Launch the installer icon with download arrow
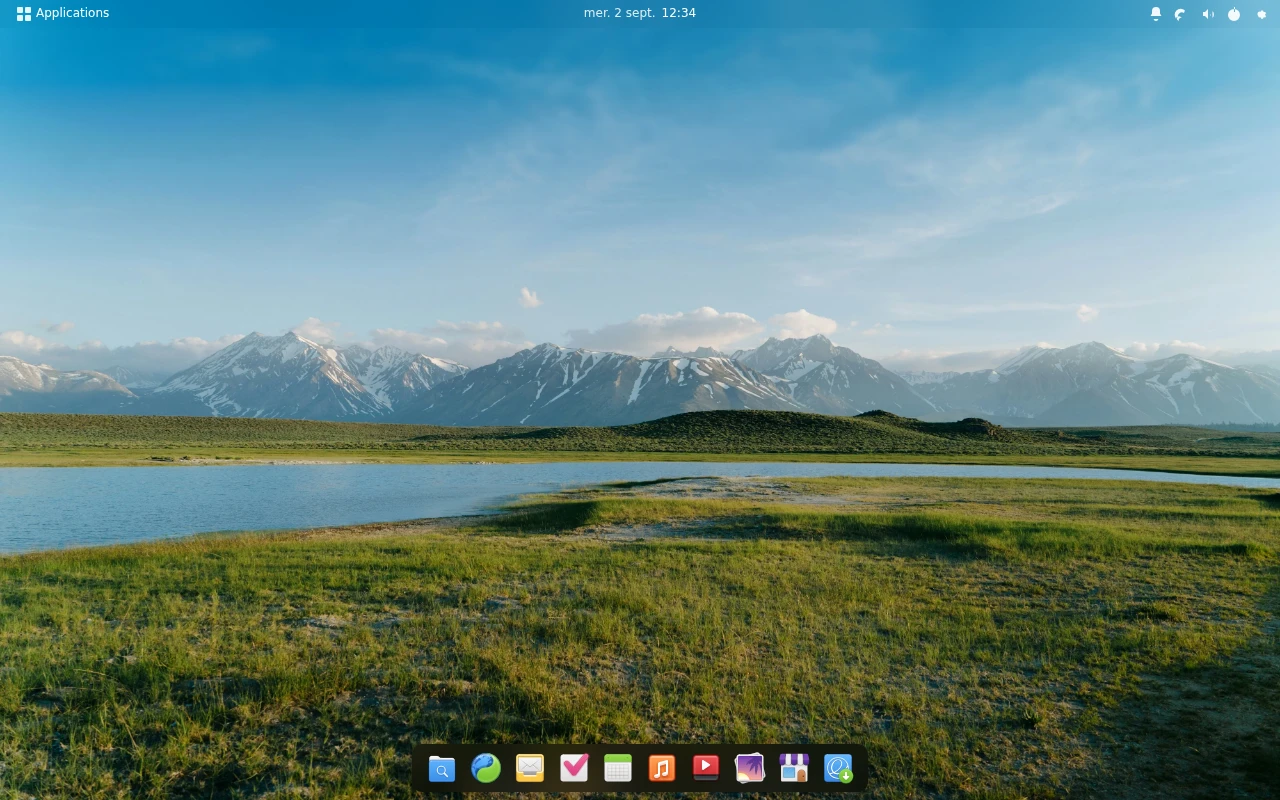 point(838,768)
